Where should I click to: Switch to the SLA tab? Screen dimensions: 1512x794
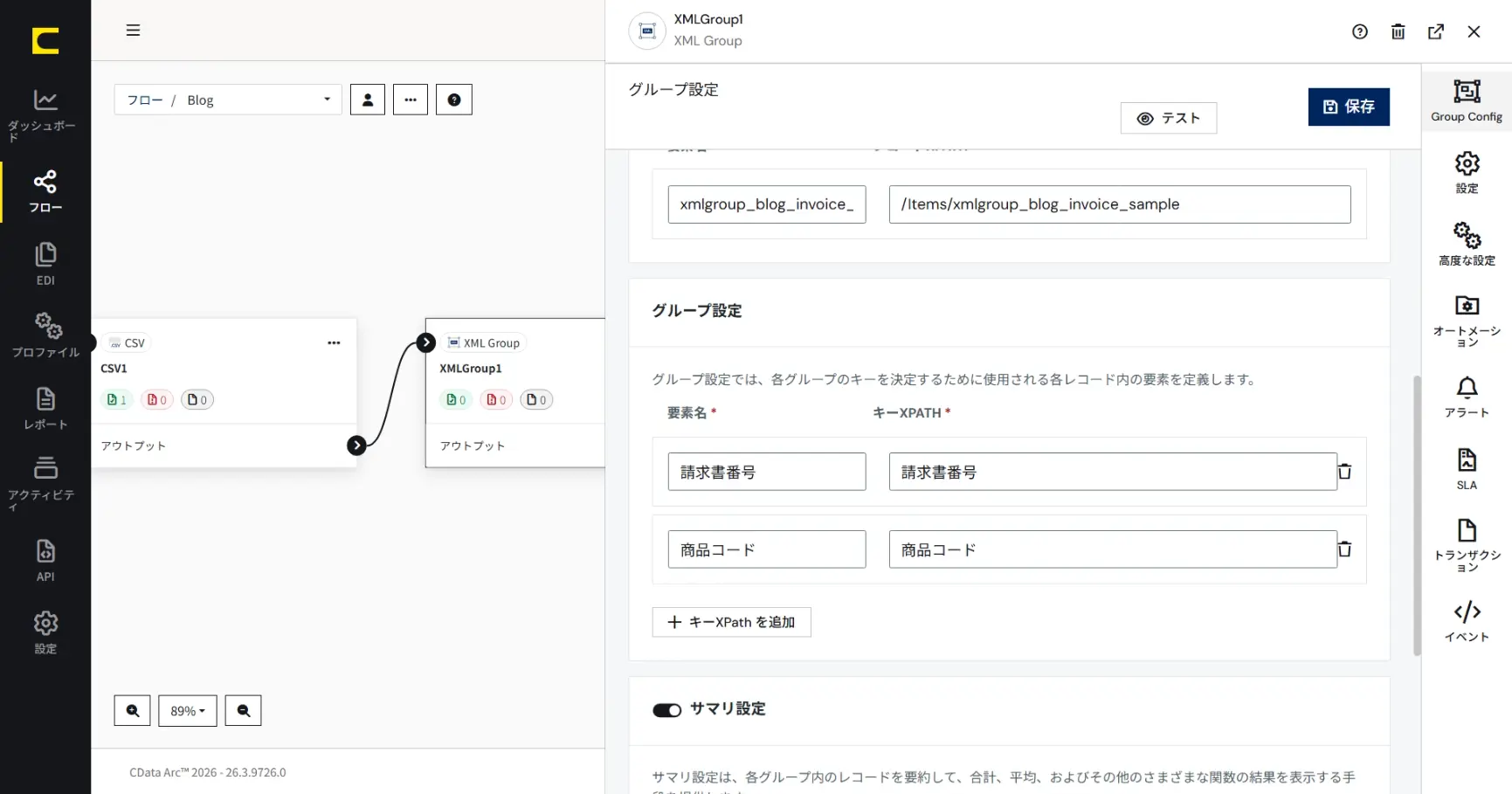point(1467,470)
